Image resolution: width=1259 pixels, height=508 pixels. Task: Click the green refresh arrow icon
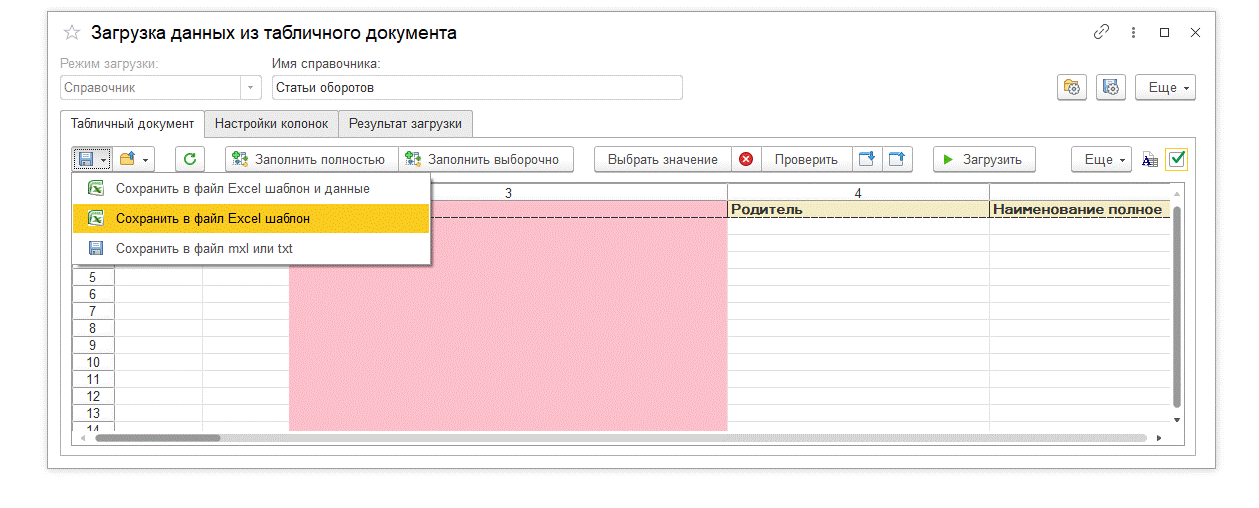tap(190, 159)
